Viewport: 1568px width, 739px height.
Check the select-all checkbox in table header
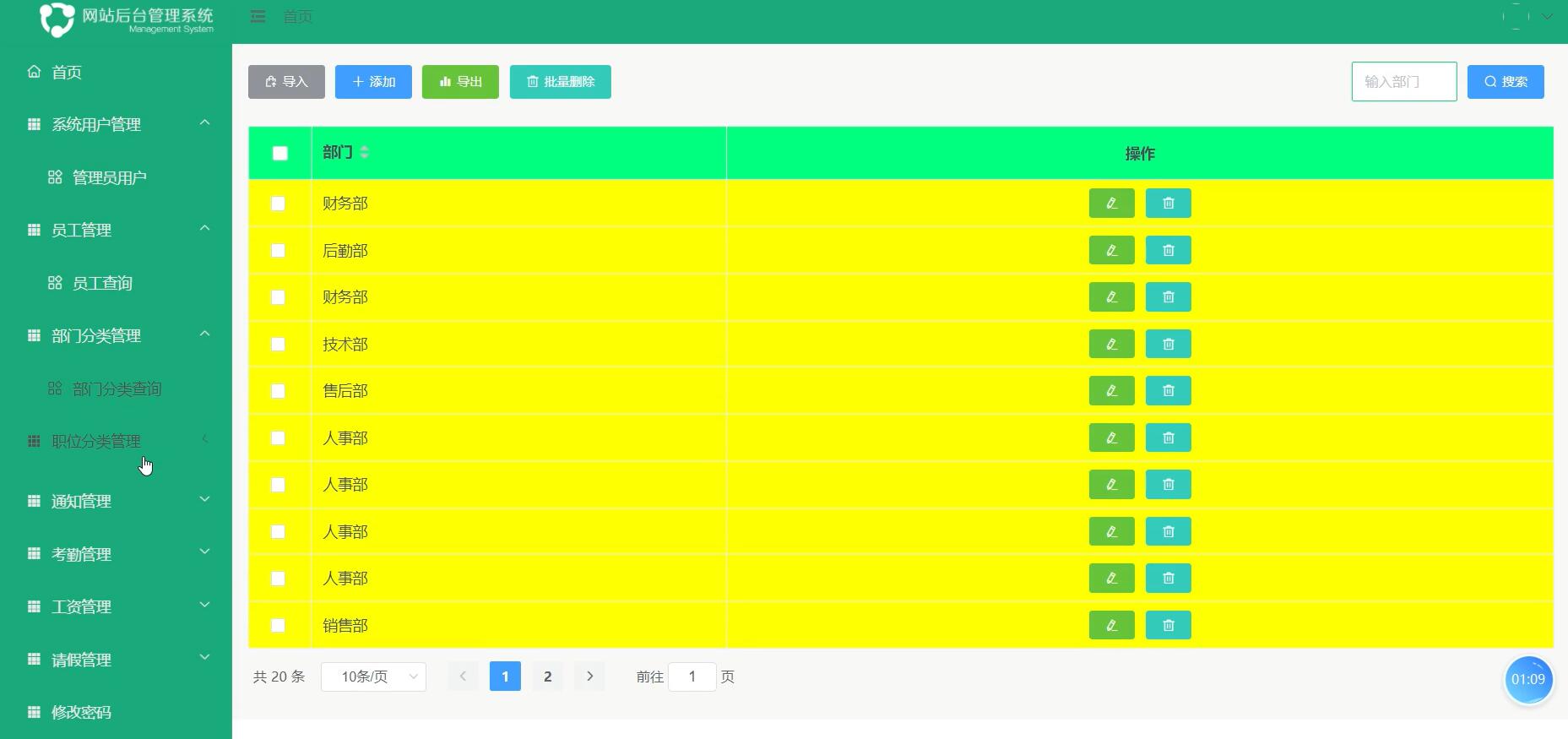pyautogui.click(x=280, y=153)
